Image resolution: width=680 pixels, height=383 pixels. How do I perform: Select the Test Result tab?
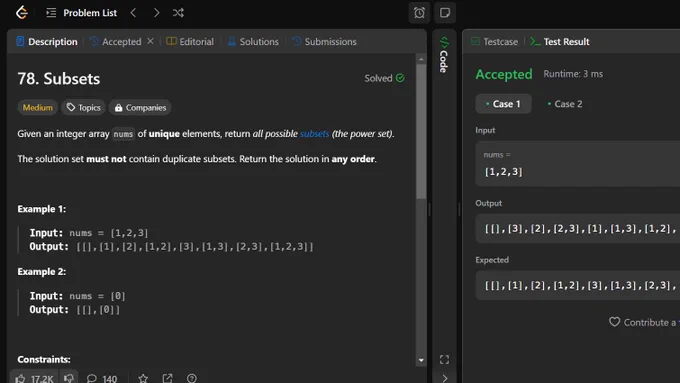pos(560,42)
